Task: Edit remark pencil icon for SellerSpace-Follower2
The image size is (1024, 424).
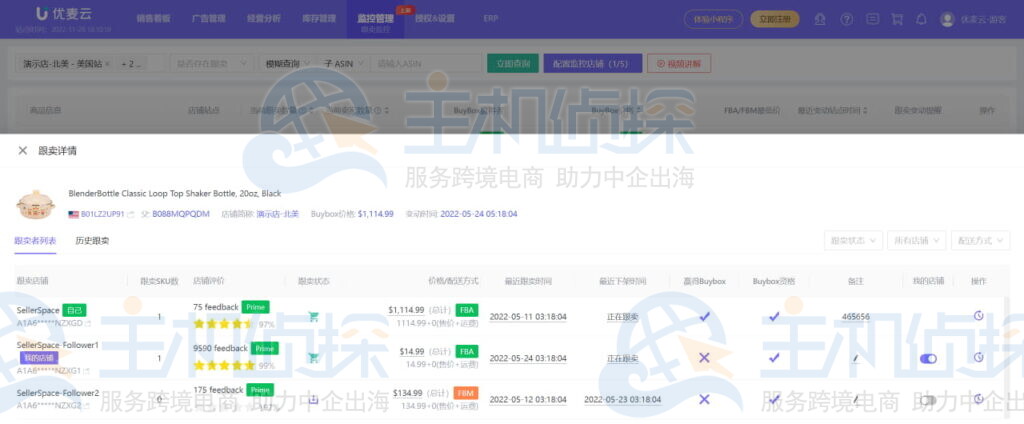Action: (x=856, y=399)
